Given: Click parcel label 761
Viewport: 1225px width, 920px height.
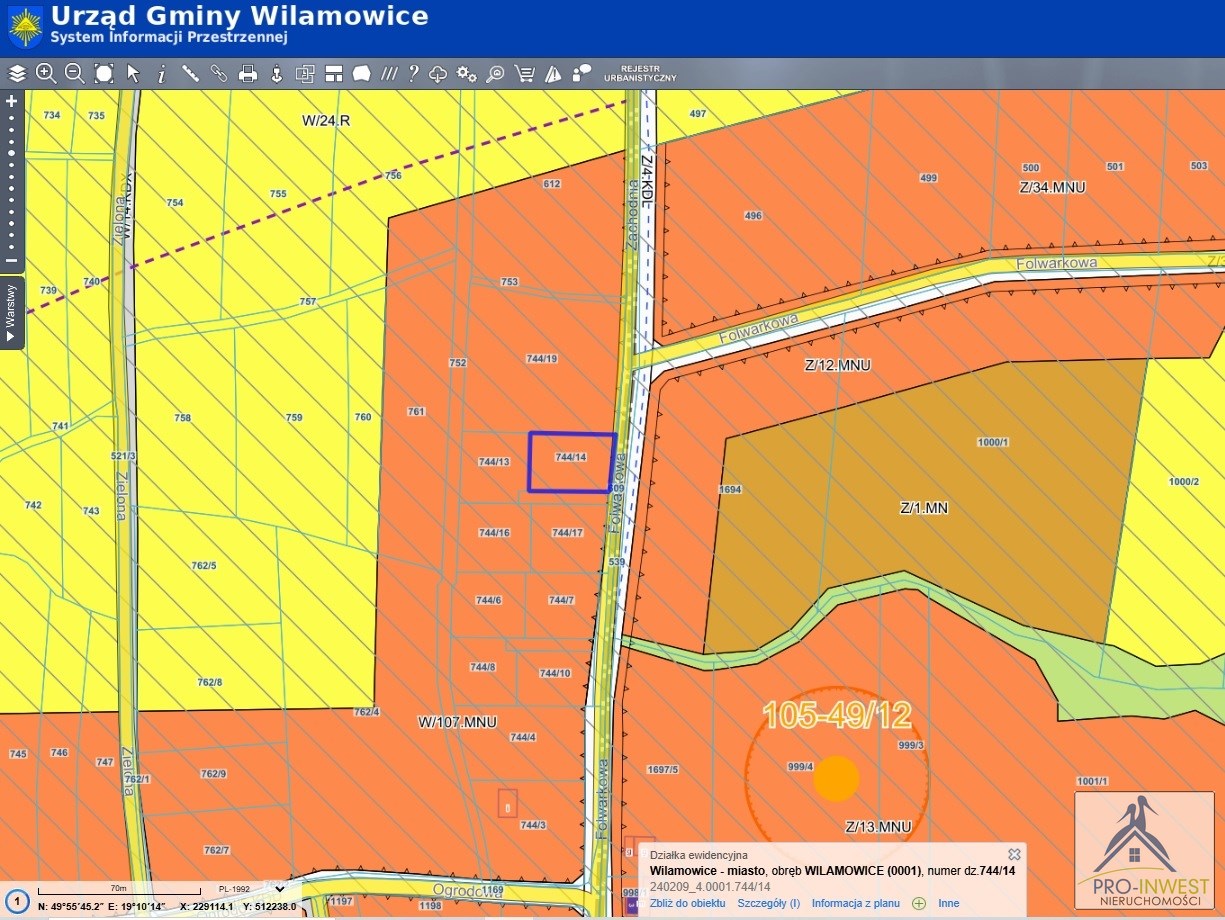Looking at the screenshot, I should [x=417, y=412].
